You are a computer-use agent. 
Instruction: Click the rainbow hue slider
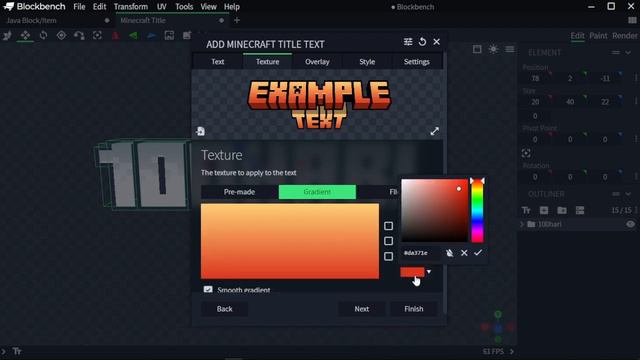click(477, 211)
